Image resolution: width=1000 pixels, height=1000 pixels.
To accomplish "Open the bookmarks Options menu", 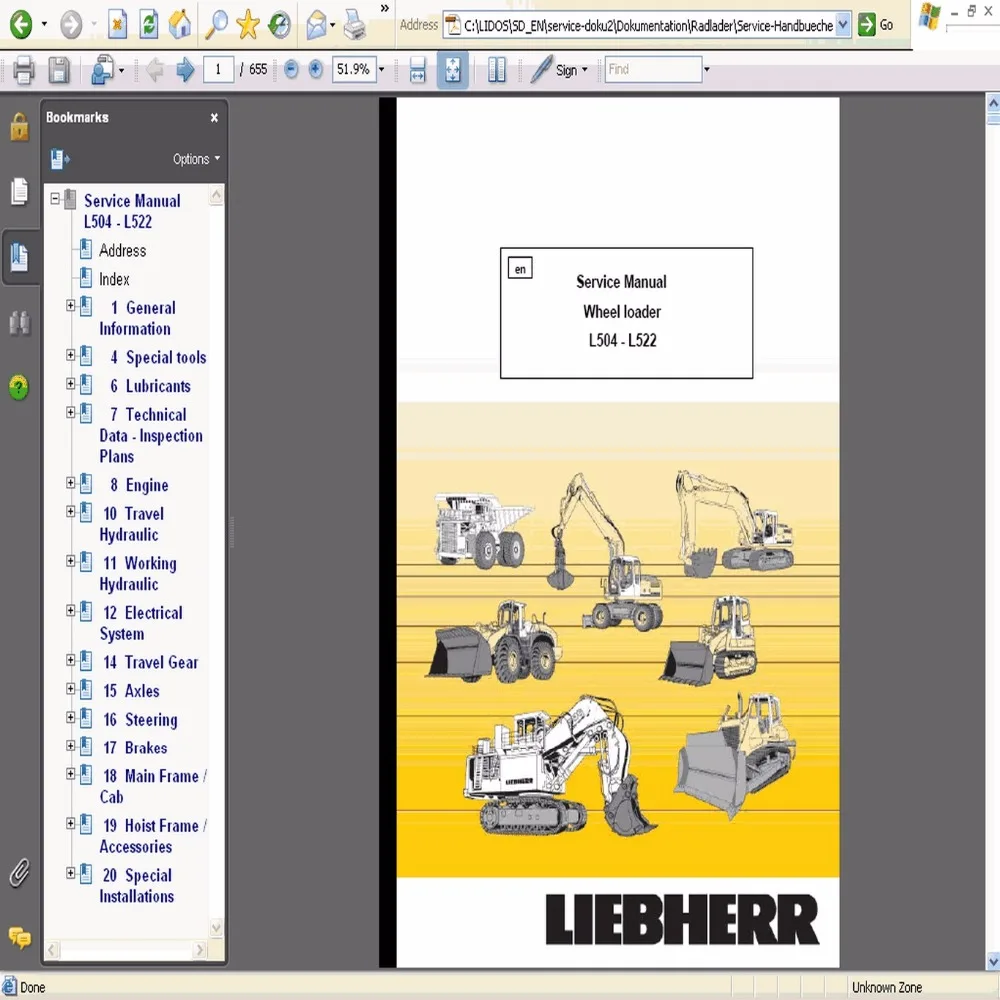I will tap(196, 159).
